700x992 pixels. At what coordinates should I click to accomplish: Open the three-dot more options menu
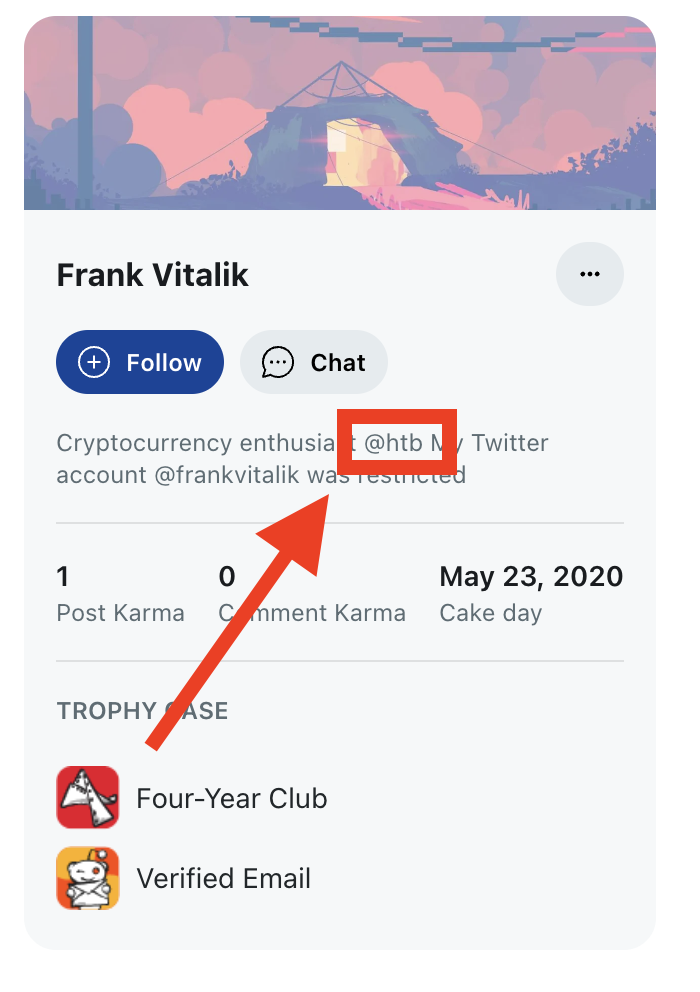pyautogui.click(x=590, y=274)
